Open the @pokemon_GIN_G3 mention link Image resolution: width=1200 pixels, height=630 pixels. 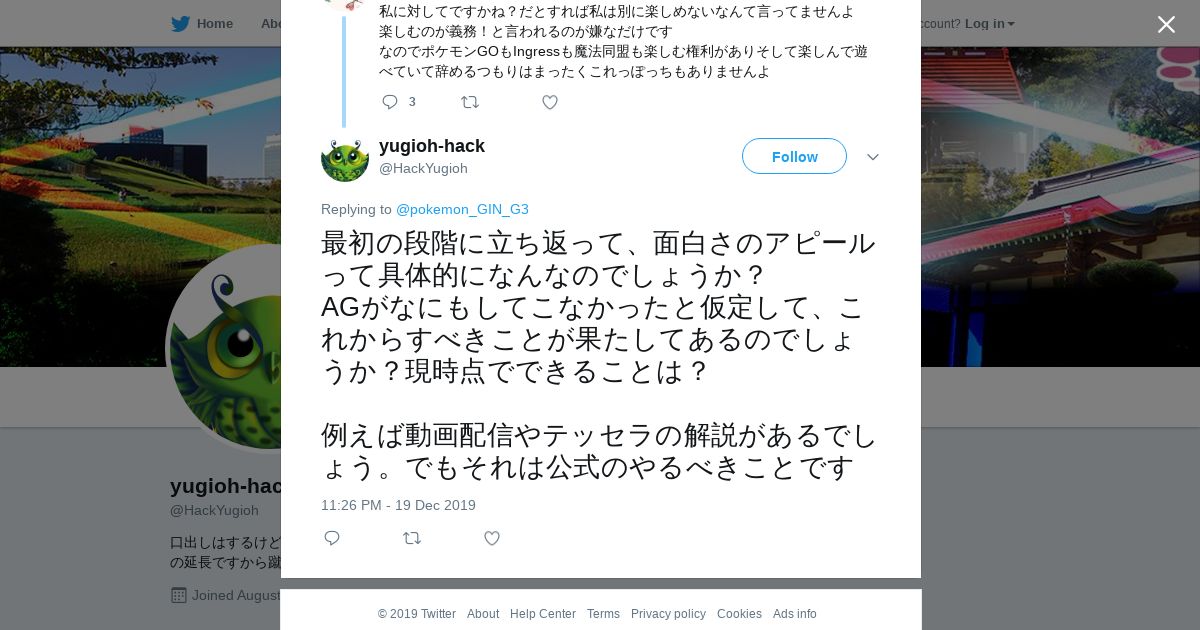point(462,209)
